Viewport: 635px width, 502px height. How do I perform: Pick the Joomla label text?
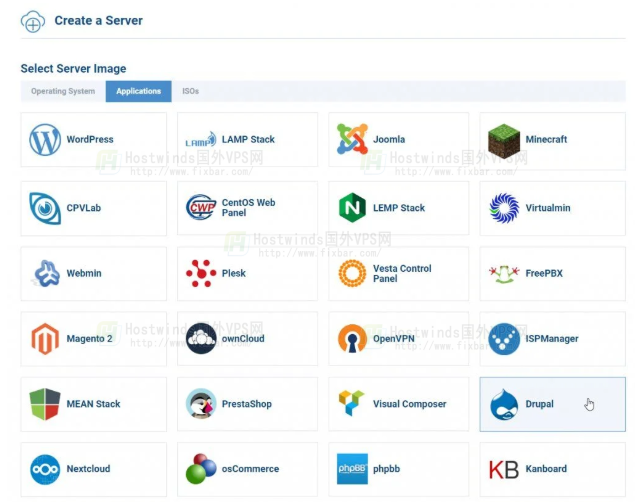click(x=389, y=139)
